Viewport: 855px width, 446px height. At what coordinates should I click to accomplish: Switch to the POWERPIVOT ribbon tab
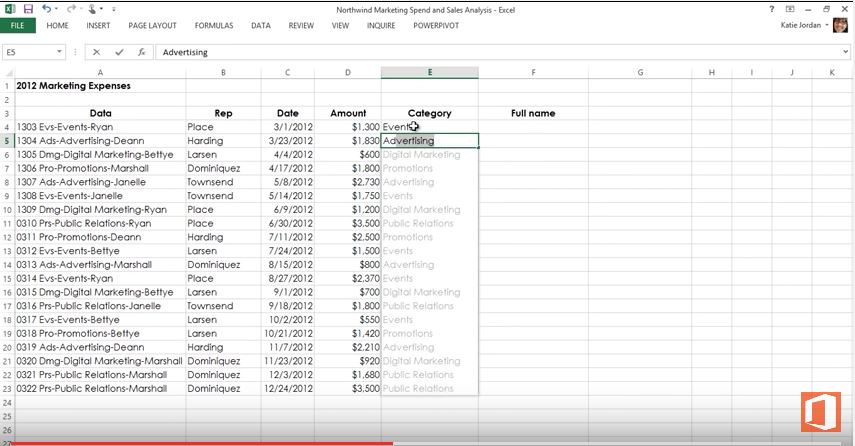coord(435,25)
